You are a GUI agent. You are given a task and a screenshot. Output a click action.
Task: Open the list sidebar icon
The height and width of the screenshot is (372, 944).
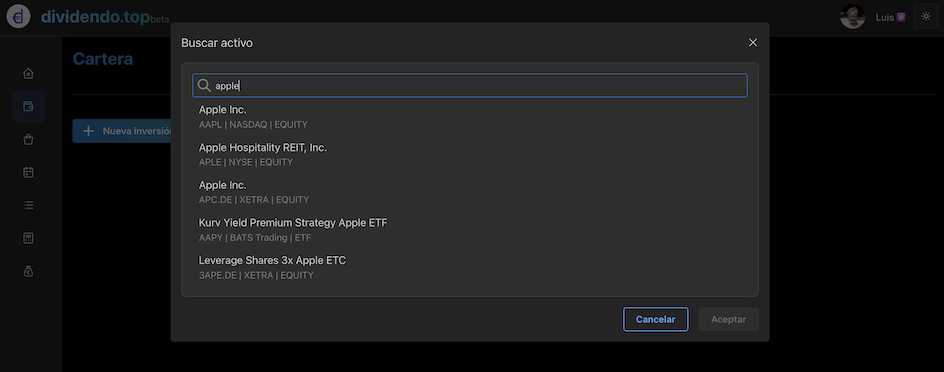pos(28,205)
